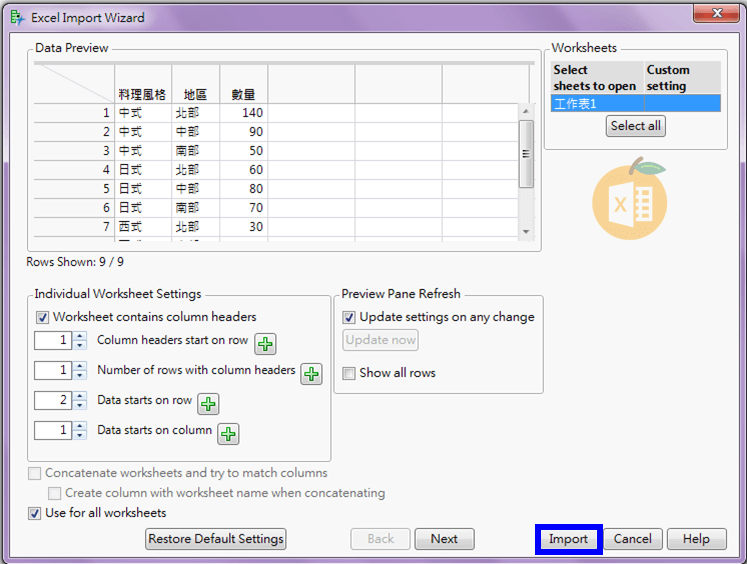Click the cell with value 60
The width and height of the screenshot is (747, 564).
coord(243,170)
